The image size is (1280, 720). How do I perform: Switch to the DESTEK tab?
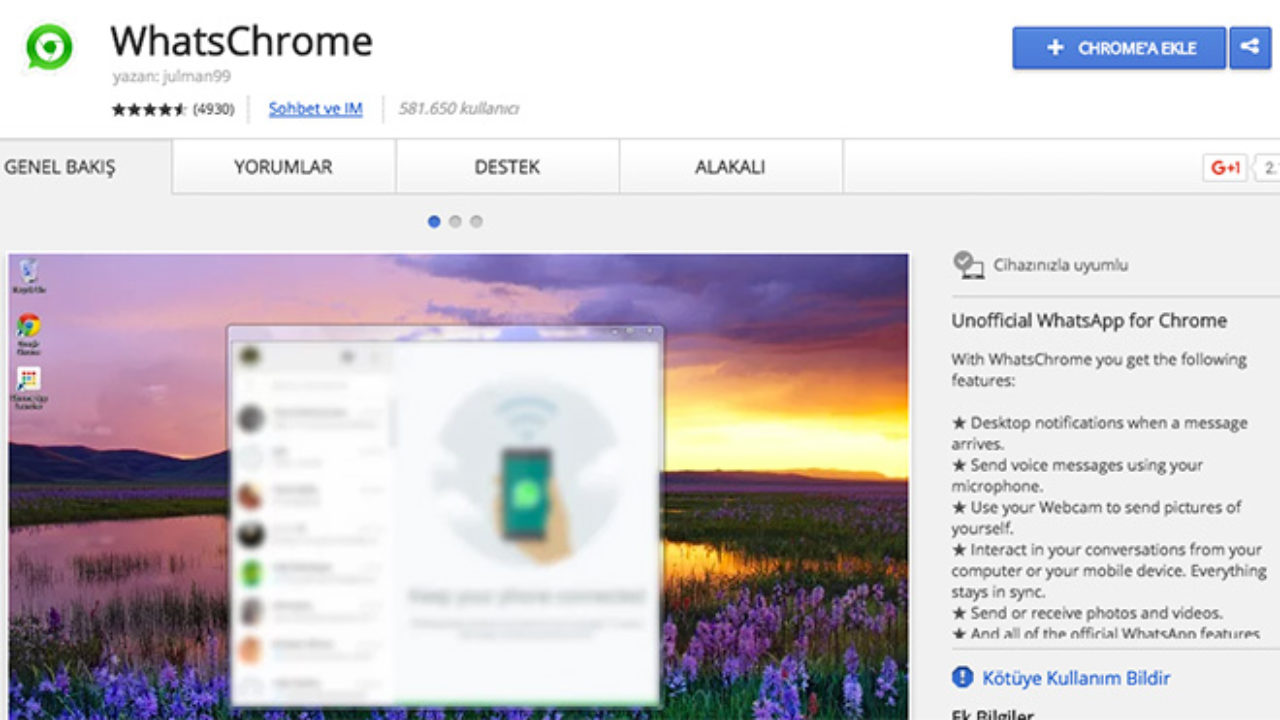click(x=507, y=167)
